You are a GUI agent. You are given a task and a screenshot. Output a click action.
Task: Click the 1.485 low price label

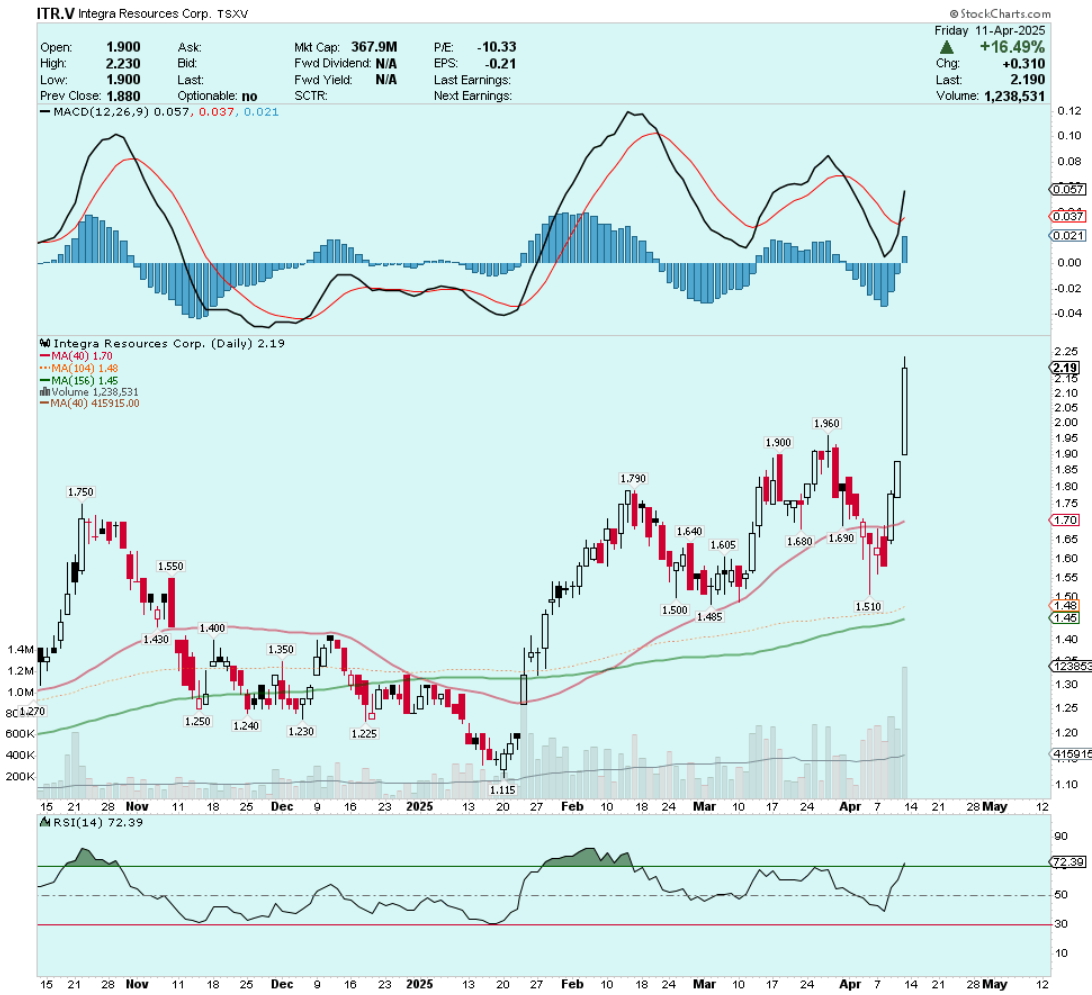pyautogui.click(x=709, y=617)
